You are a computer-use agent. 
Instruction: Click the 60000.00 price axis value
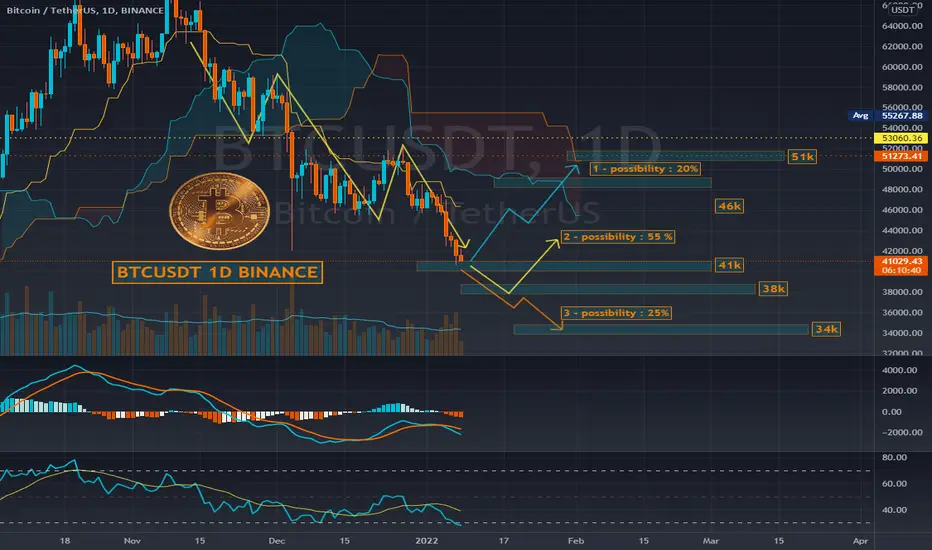902,67
